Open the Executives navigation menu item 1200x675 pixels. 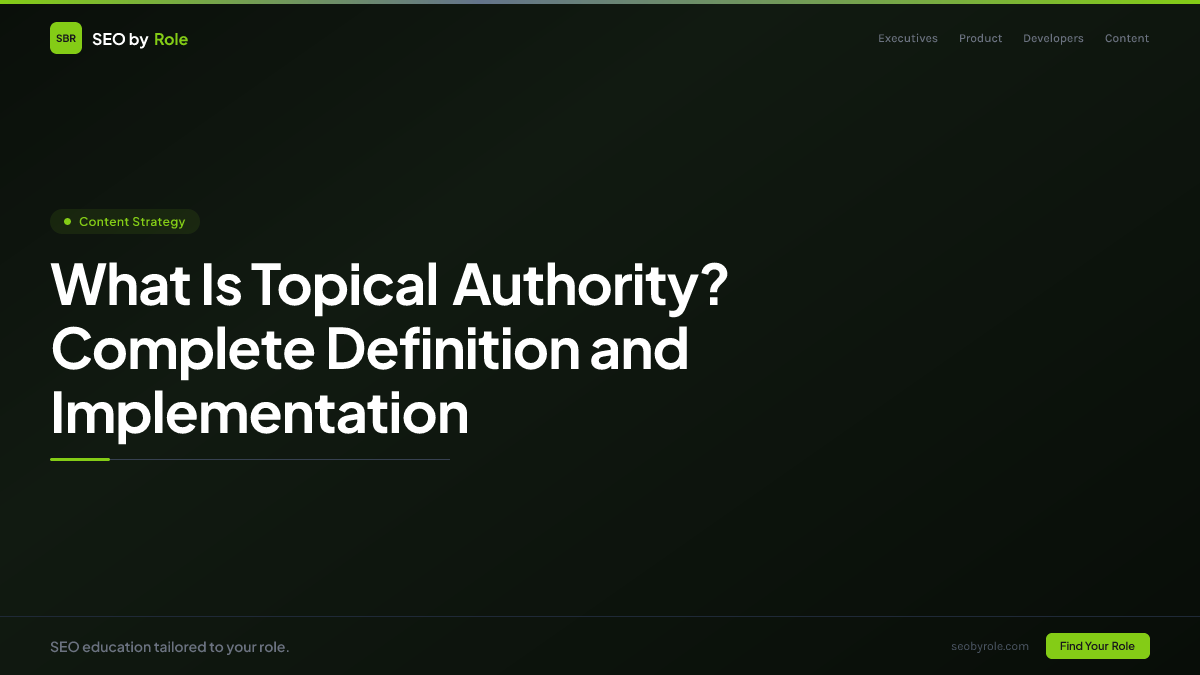click(x=907, y=38)
